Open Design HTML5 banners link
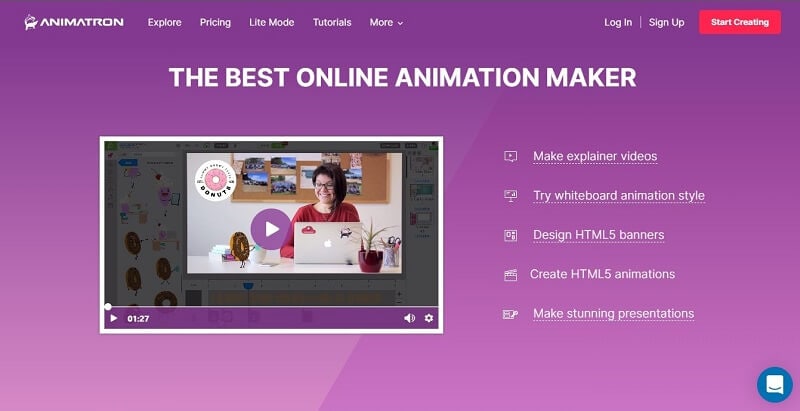This screenshot has width=800, height=411. point(598,235)
